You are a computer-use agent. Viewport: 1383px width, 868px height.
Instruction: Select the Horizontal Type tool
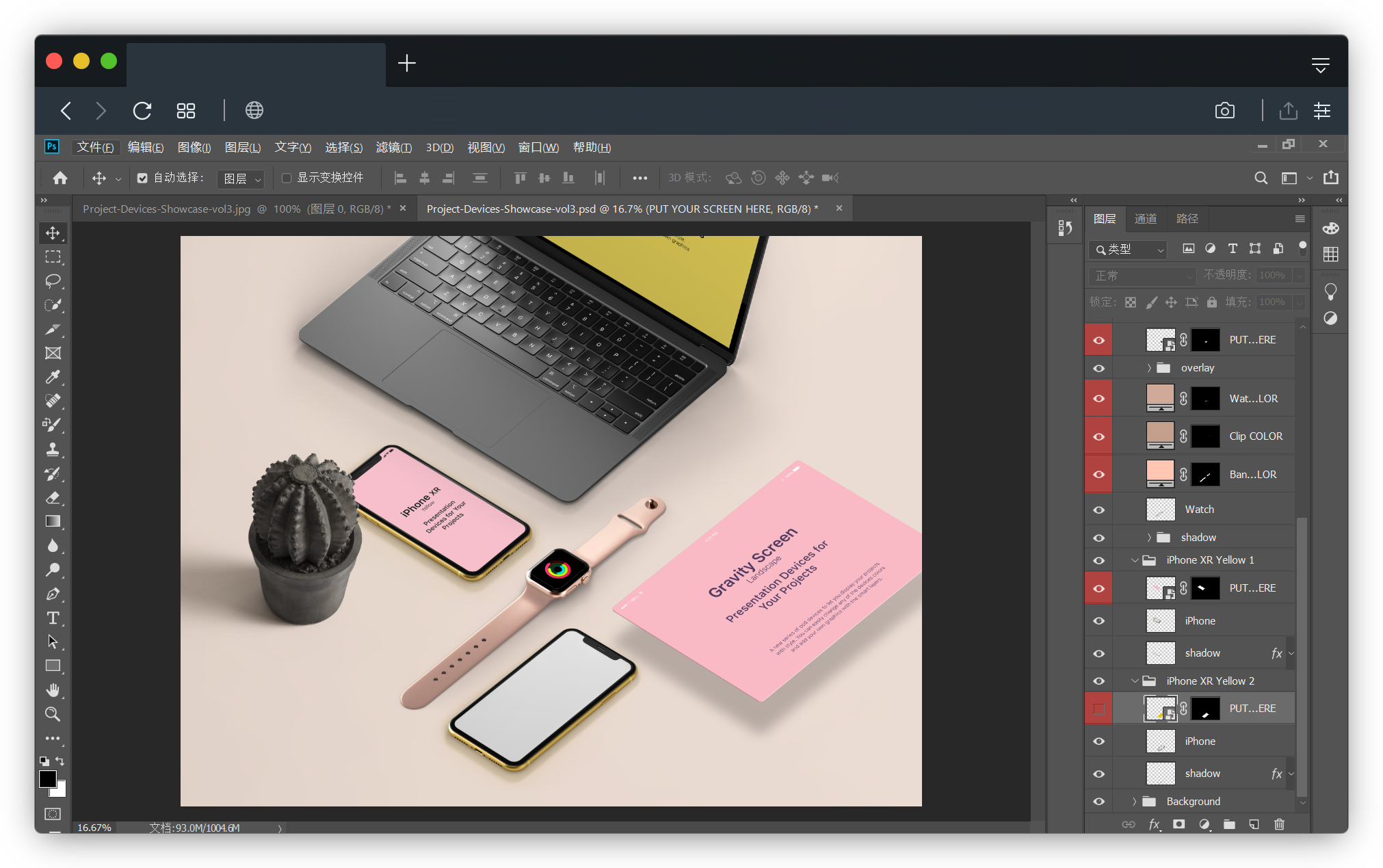pyautogui.click(x=53, y=618)
